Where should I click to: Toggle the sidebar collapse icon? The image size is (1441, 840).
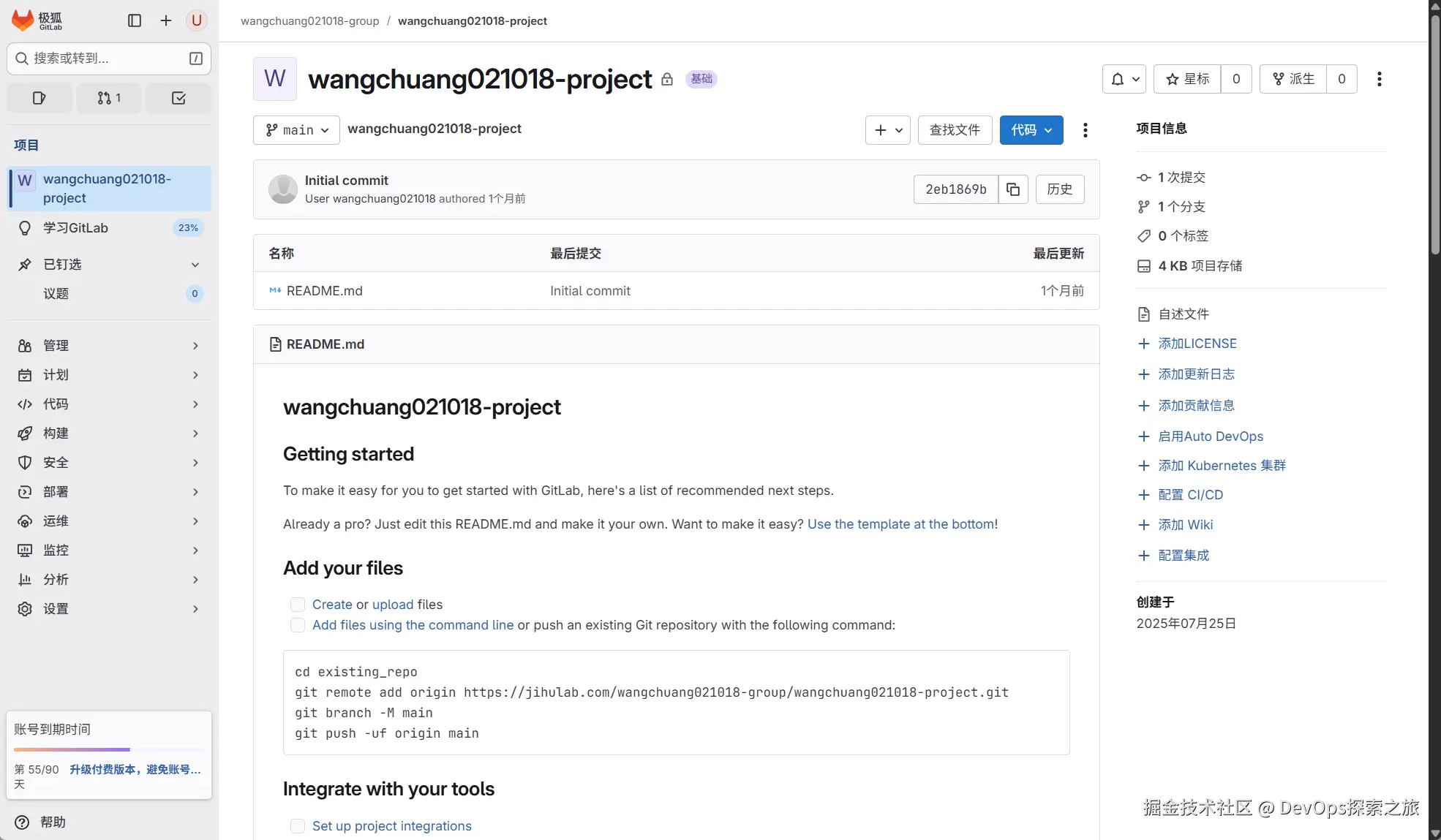tap(135, 20)
